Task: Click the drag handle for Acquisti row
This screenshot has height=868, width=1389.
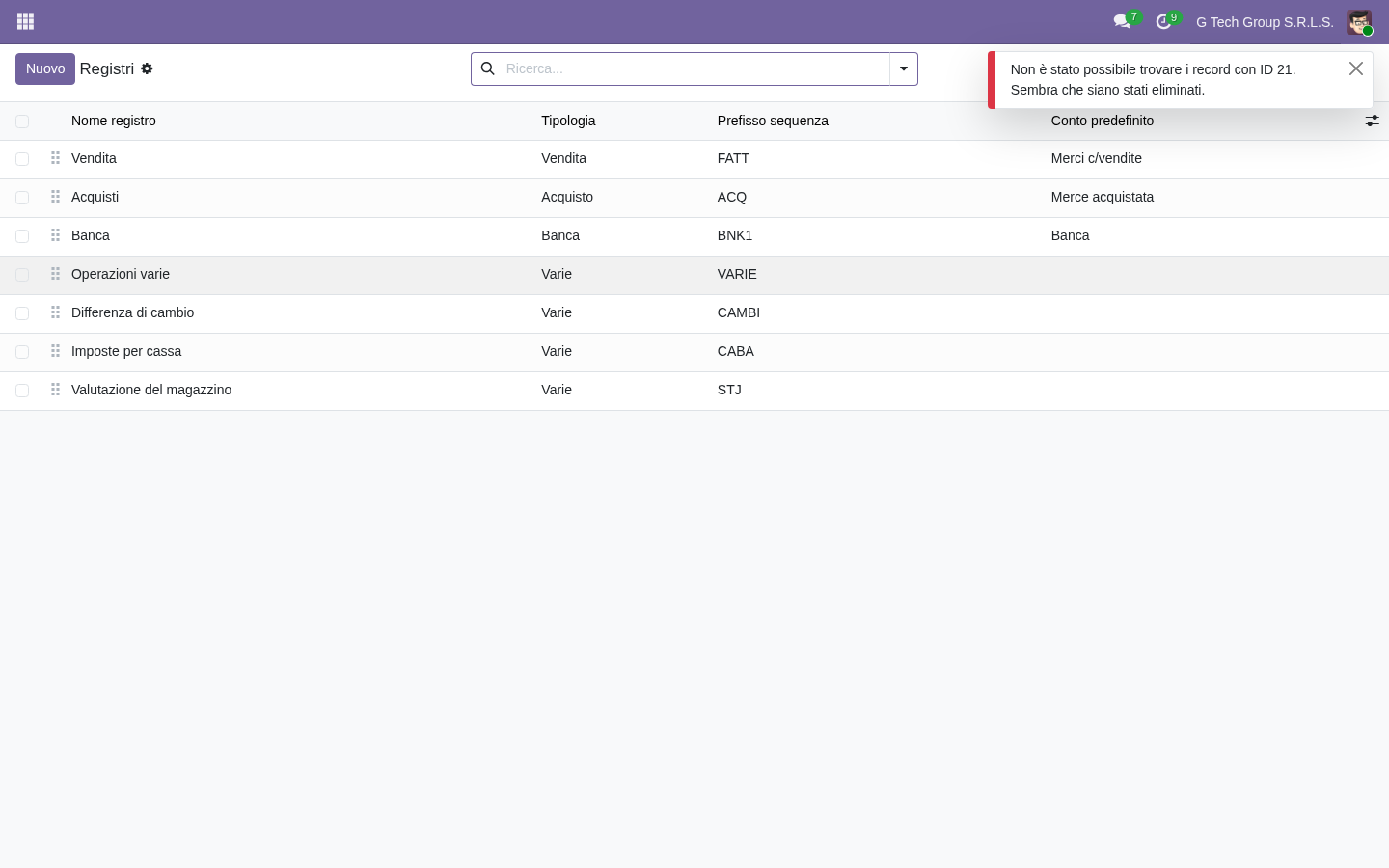Action: point(55,197)
